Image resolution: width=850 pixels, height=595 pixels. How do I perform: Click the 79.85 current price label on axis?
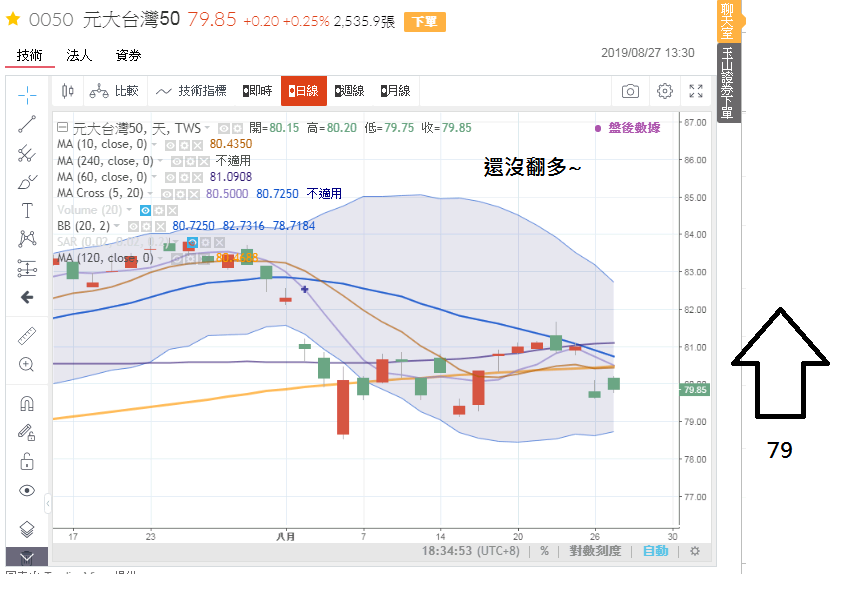click(x=694, y=390)
